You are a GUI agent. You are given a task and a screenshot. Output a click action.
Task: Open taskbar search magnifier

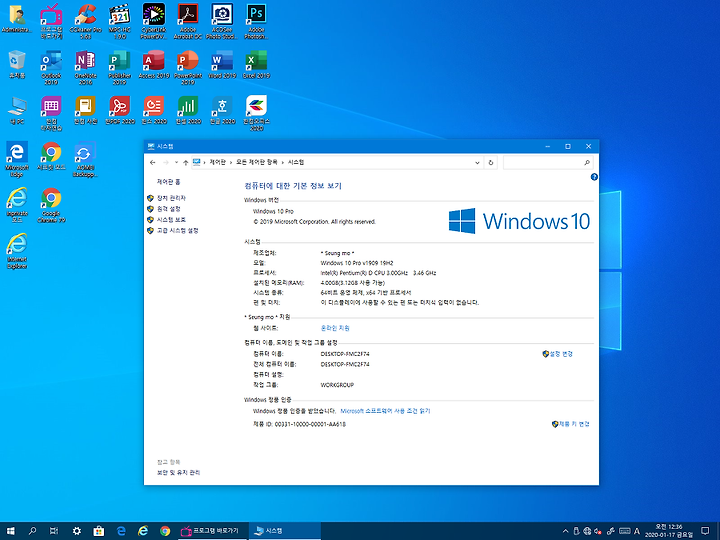pyautogui.click(x=32, y=531)
